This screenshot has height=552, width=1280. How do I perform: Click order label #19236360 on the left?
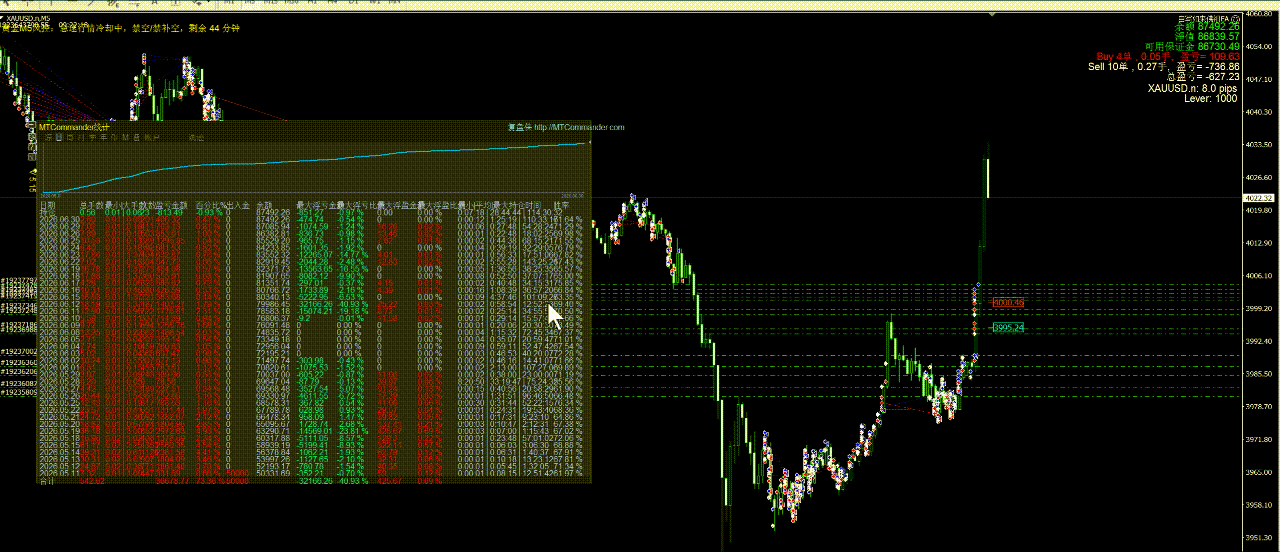(19, 362)
